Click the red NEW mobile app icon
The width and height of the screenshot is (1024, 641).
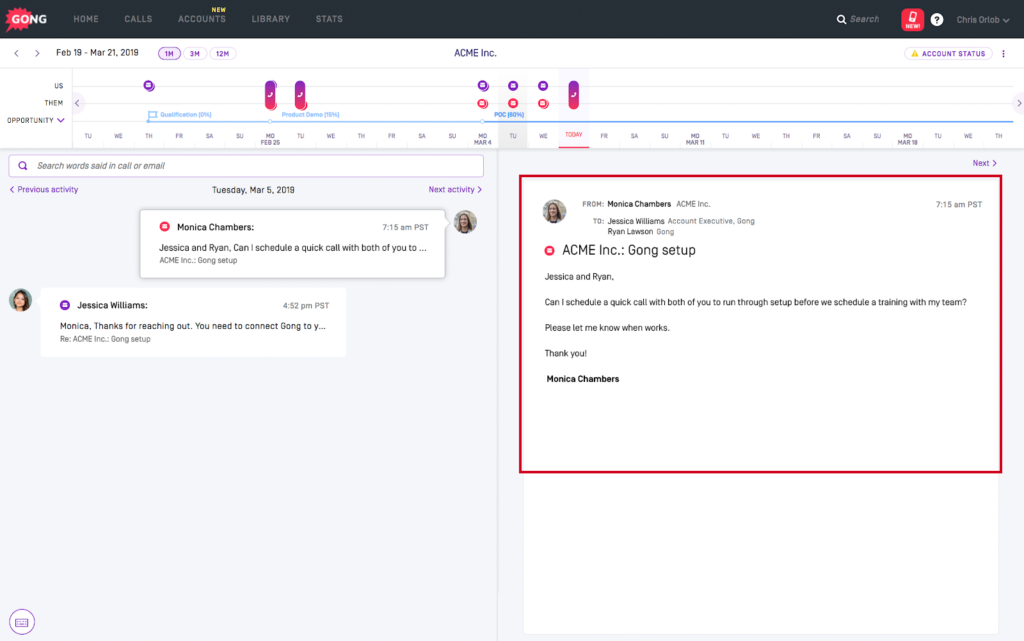point(911,18)
